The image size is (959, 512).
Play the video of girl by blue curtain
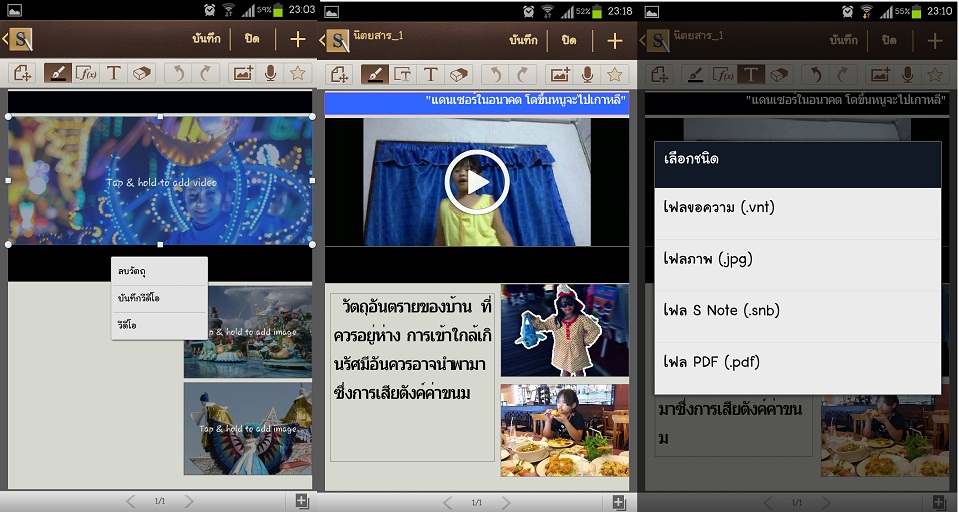pos(477,182)
